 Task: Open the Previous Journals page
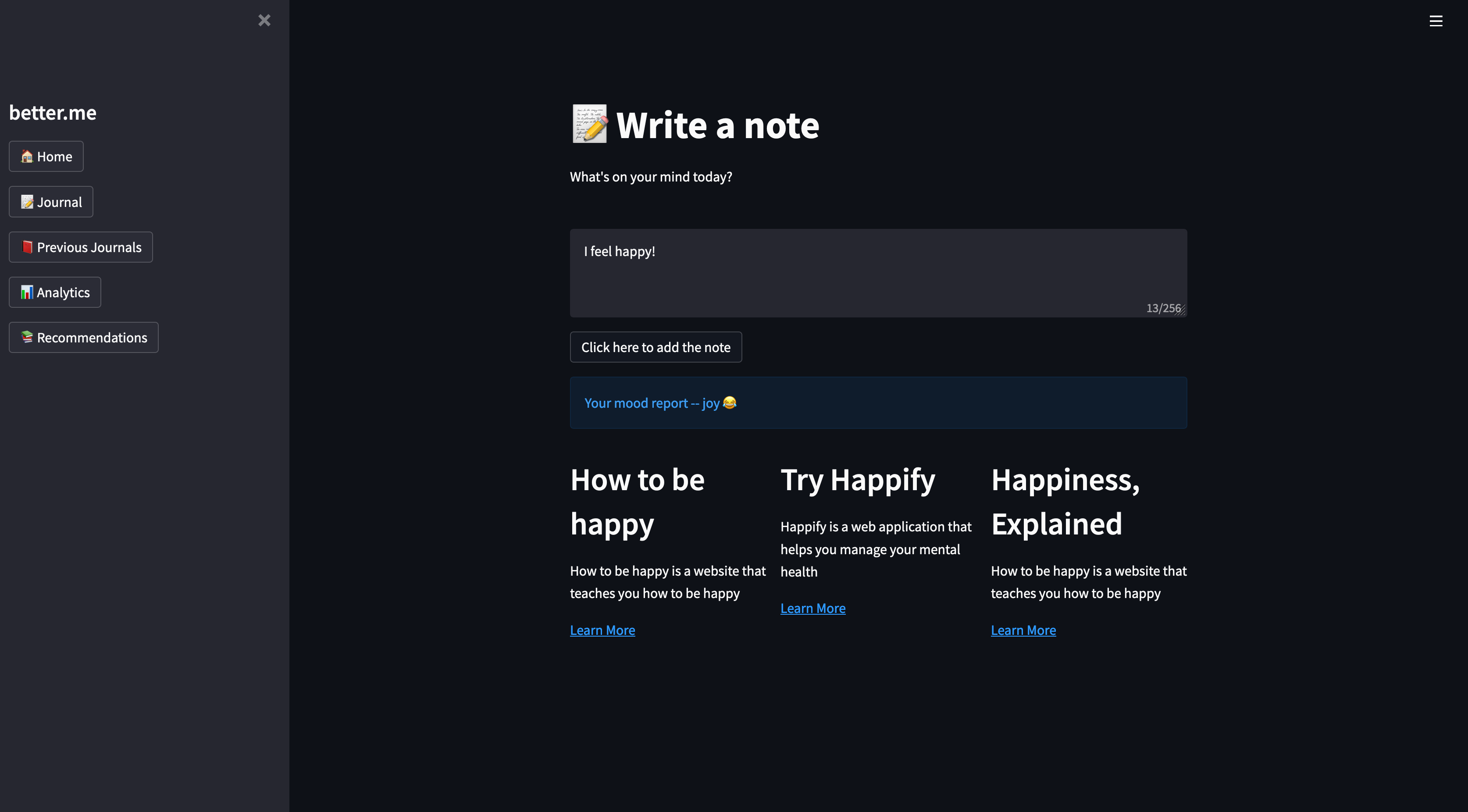89,247
